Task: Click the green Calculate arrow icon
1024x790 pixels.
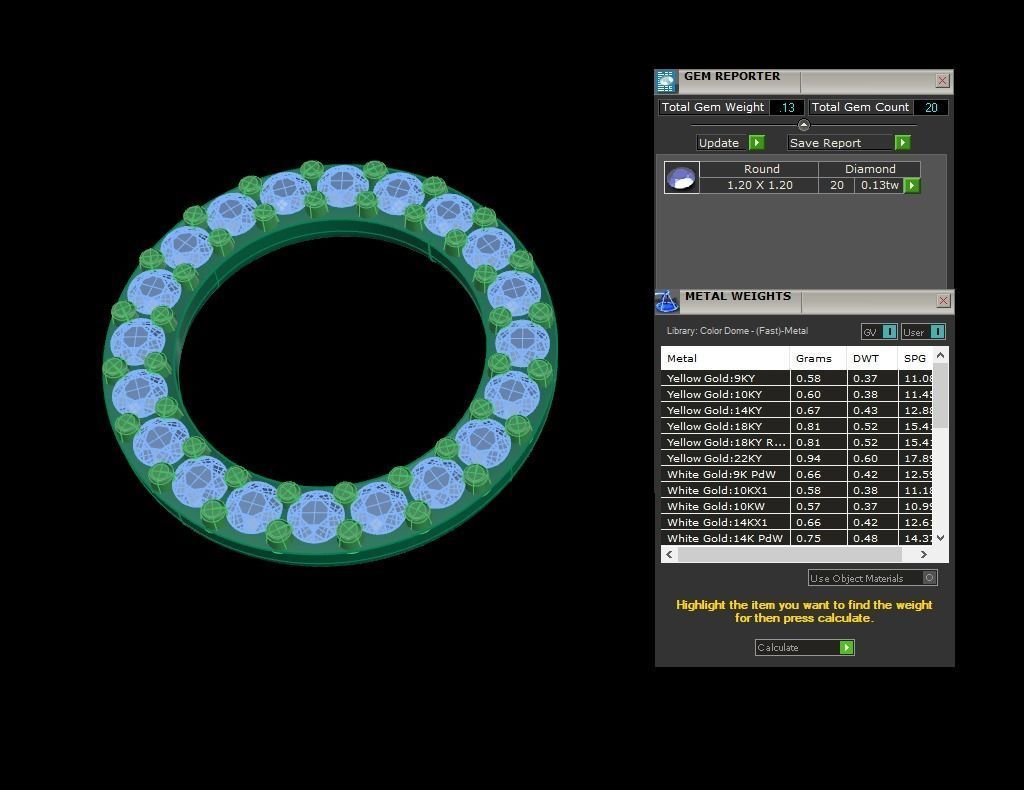Action: [846, 648]
